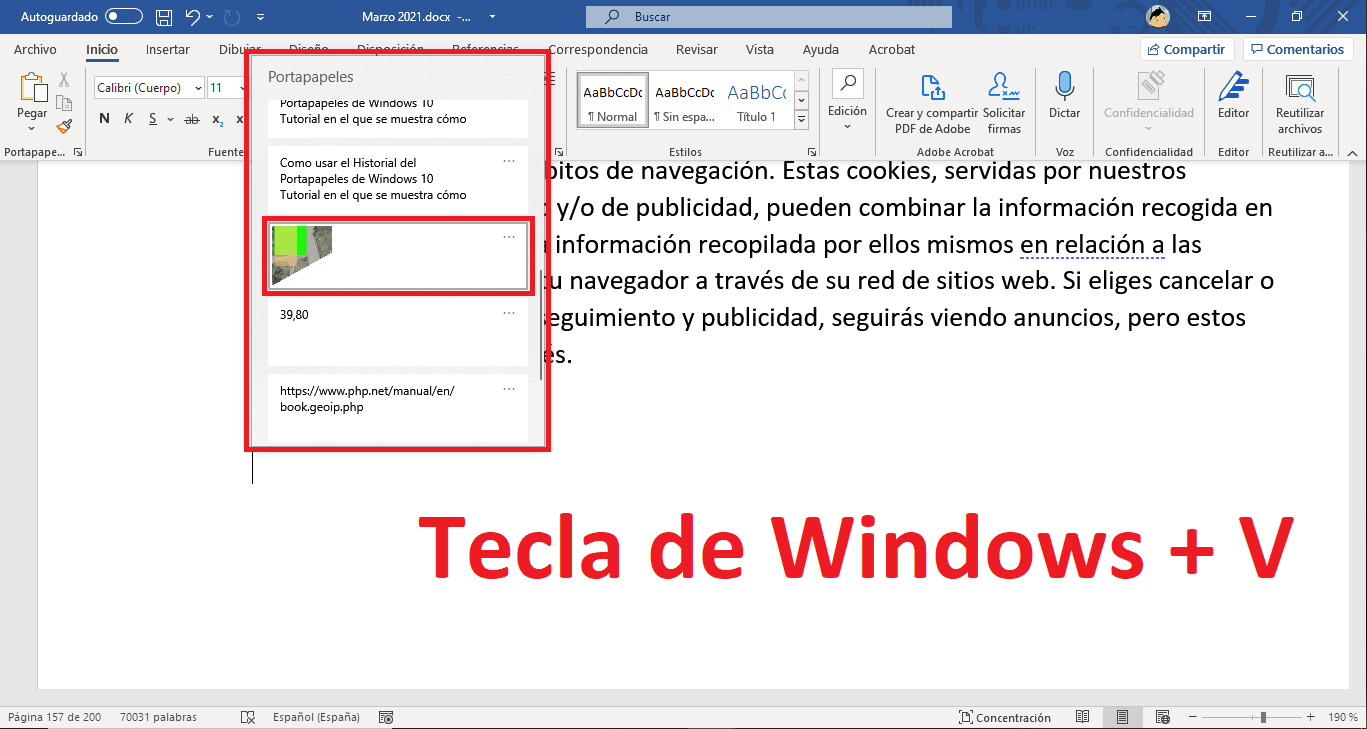Screen dimensions: 1367x729
Task: Open the Archivo menu
Action: (35, 49)
